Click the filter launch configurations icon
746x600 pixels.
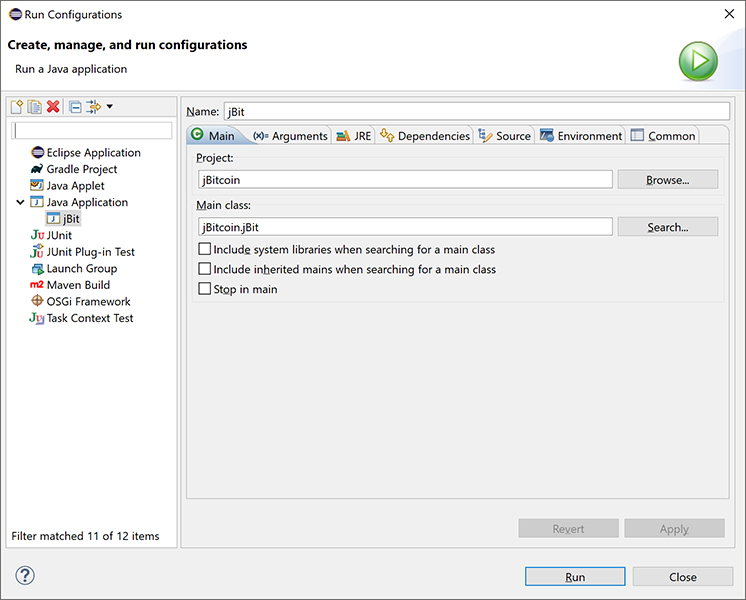tap(93, 107)
